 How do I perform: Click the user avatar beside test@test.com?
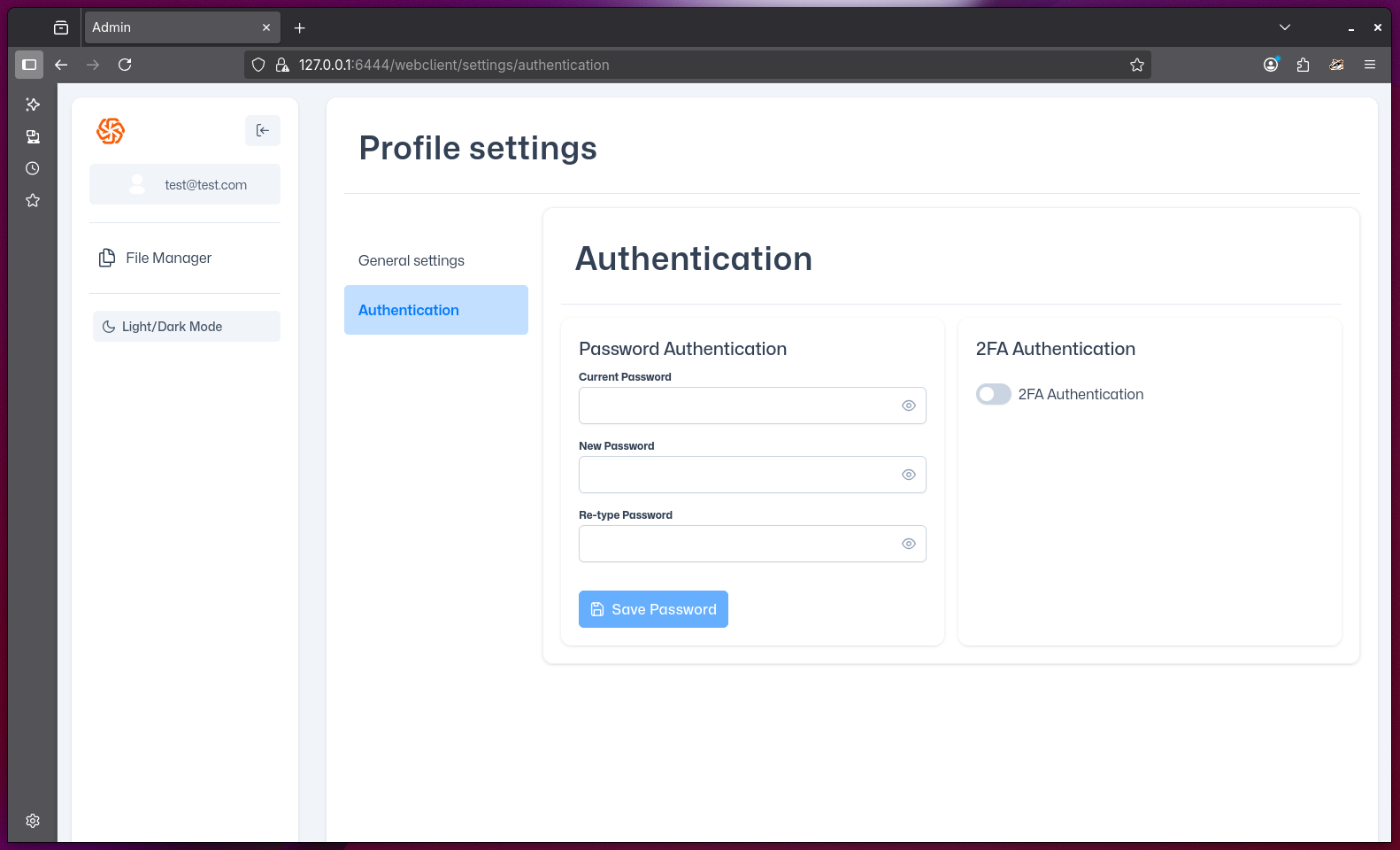point(137,184)
